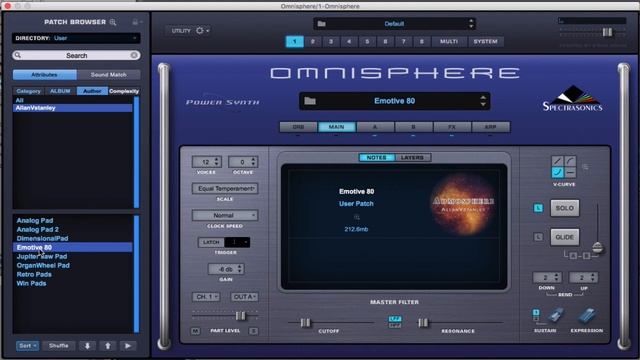640x360 pixels.
Task: Click the download arrow button in browser footer
Action: pyautogui.click(x=87, y=346)
